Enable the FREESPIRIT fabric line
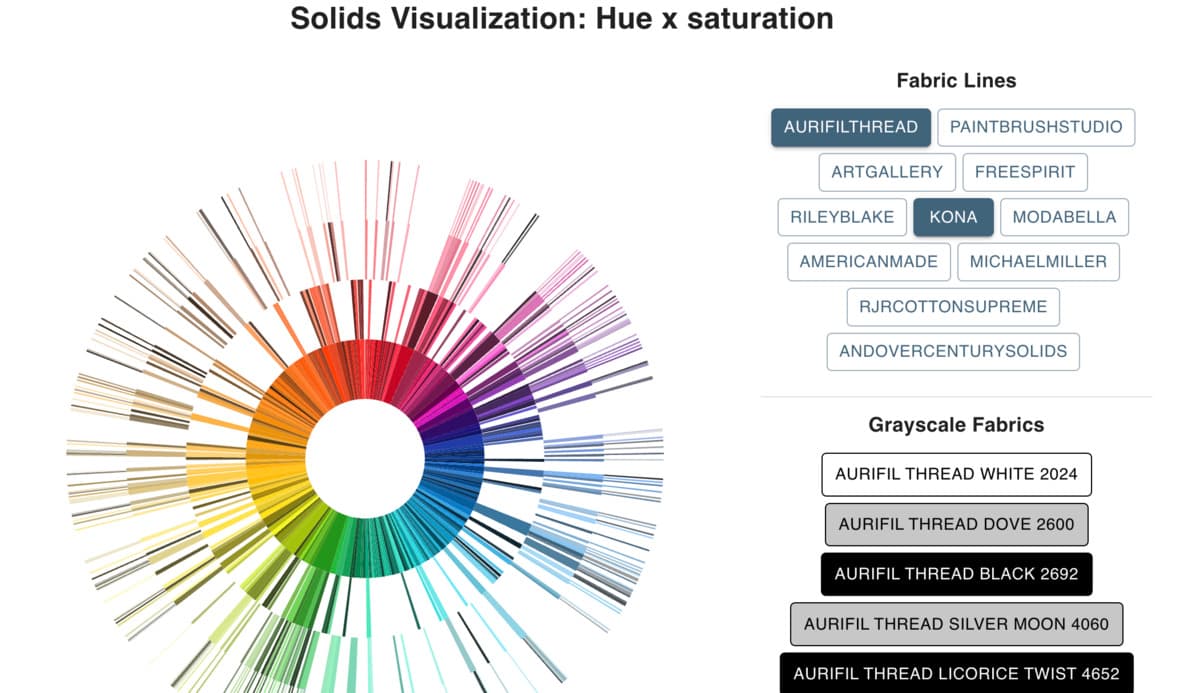Viewport: 1200px width, 693px height. 1025,172
